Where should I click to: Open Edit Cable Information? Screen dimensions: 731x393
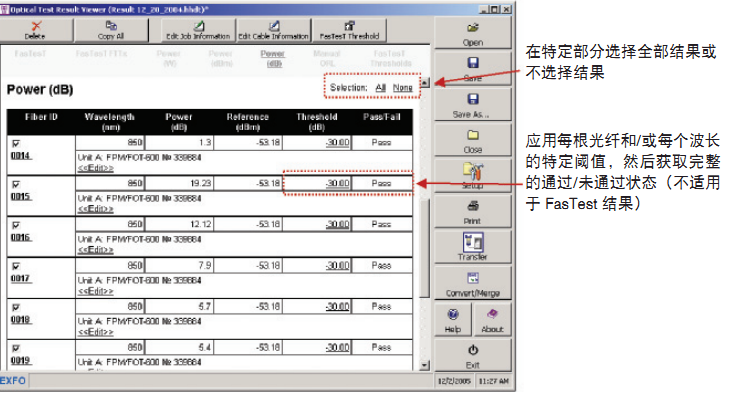point(274,30)
